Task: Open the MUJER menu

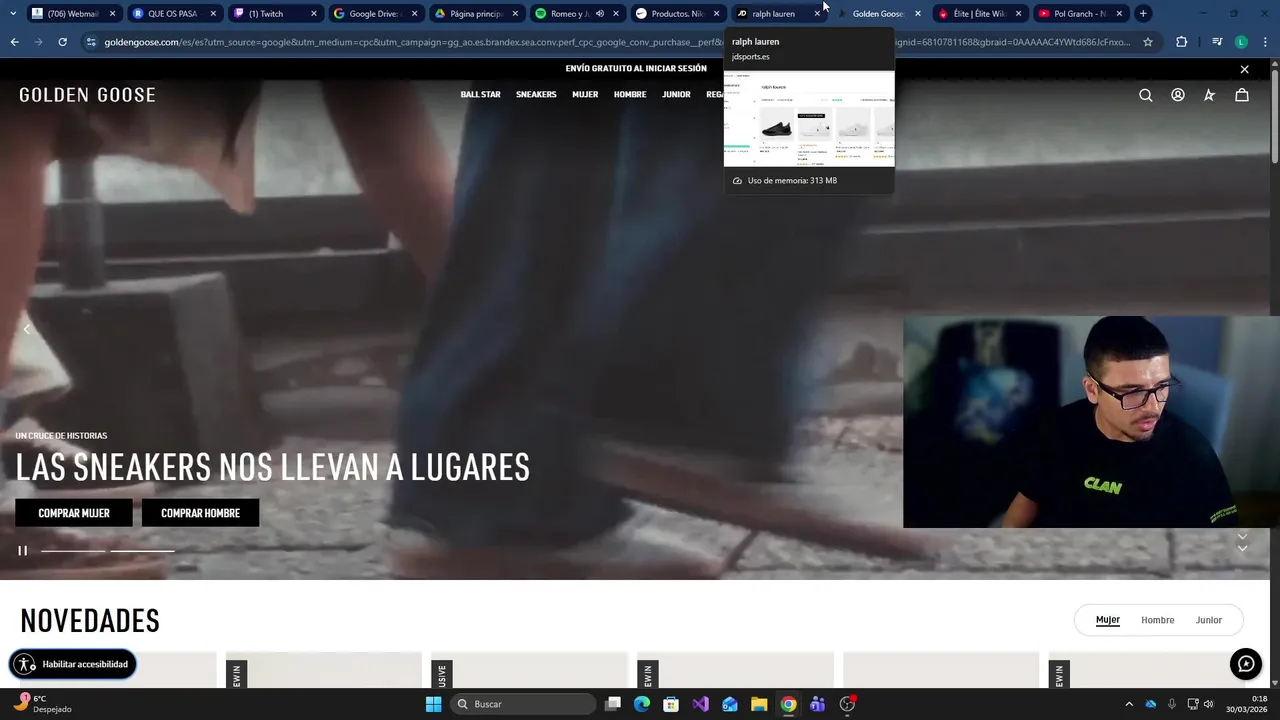Action: pyautogui.click(x=585, y=95)
